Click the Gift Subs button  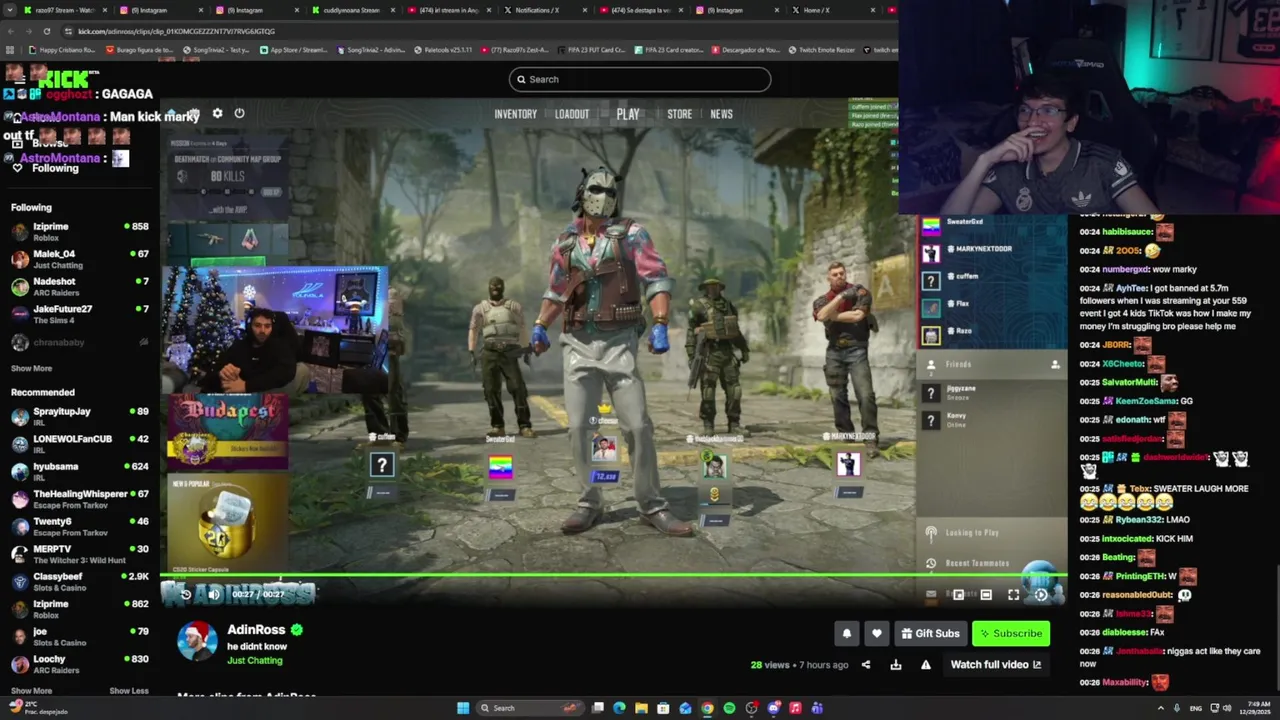tap(930, 633)
